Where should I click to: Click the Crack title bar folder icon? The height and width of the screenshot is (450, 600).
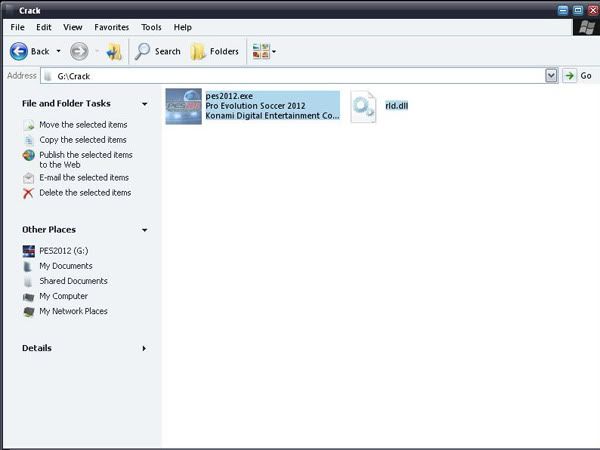click(x=10, y=10)
